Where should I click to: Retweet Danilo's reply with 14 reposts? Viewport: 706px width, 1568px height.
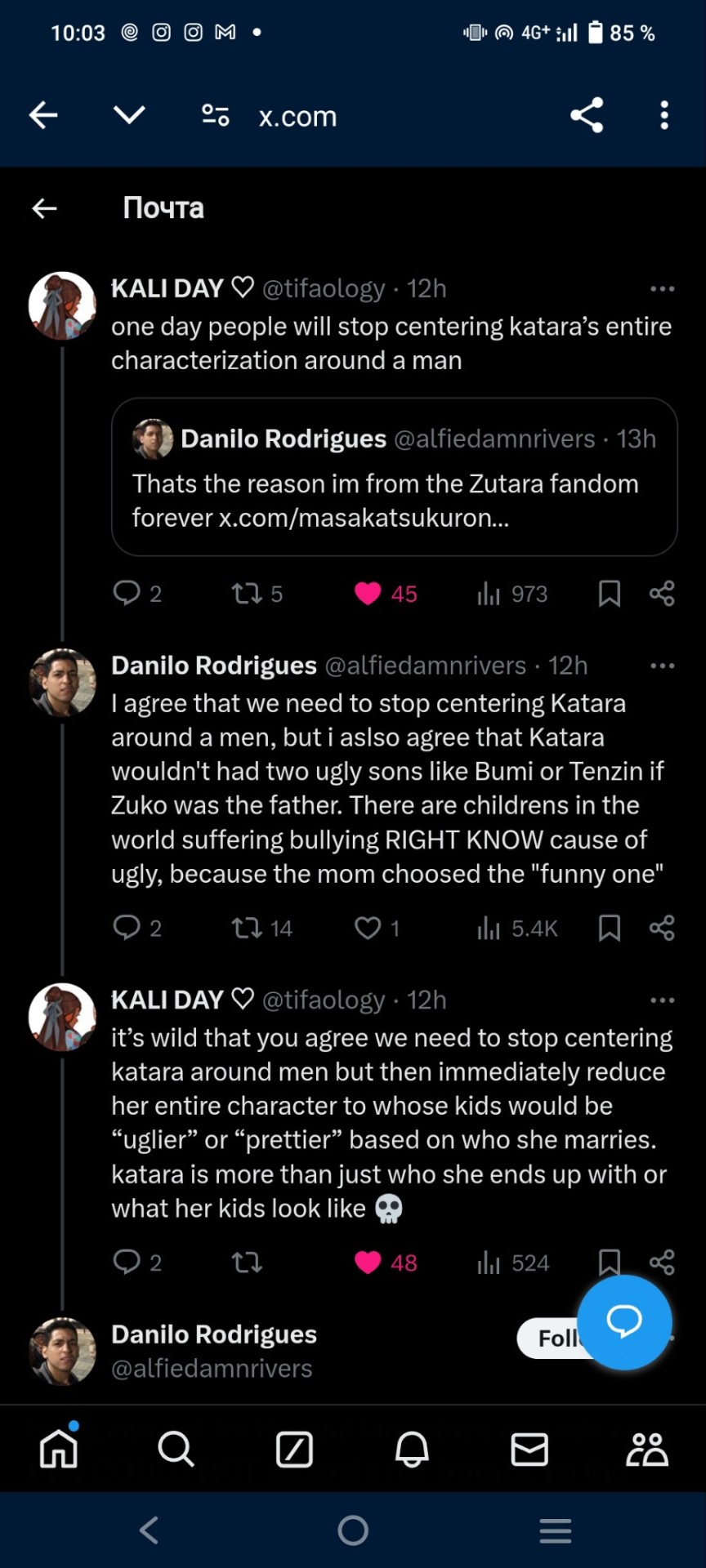246,928
